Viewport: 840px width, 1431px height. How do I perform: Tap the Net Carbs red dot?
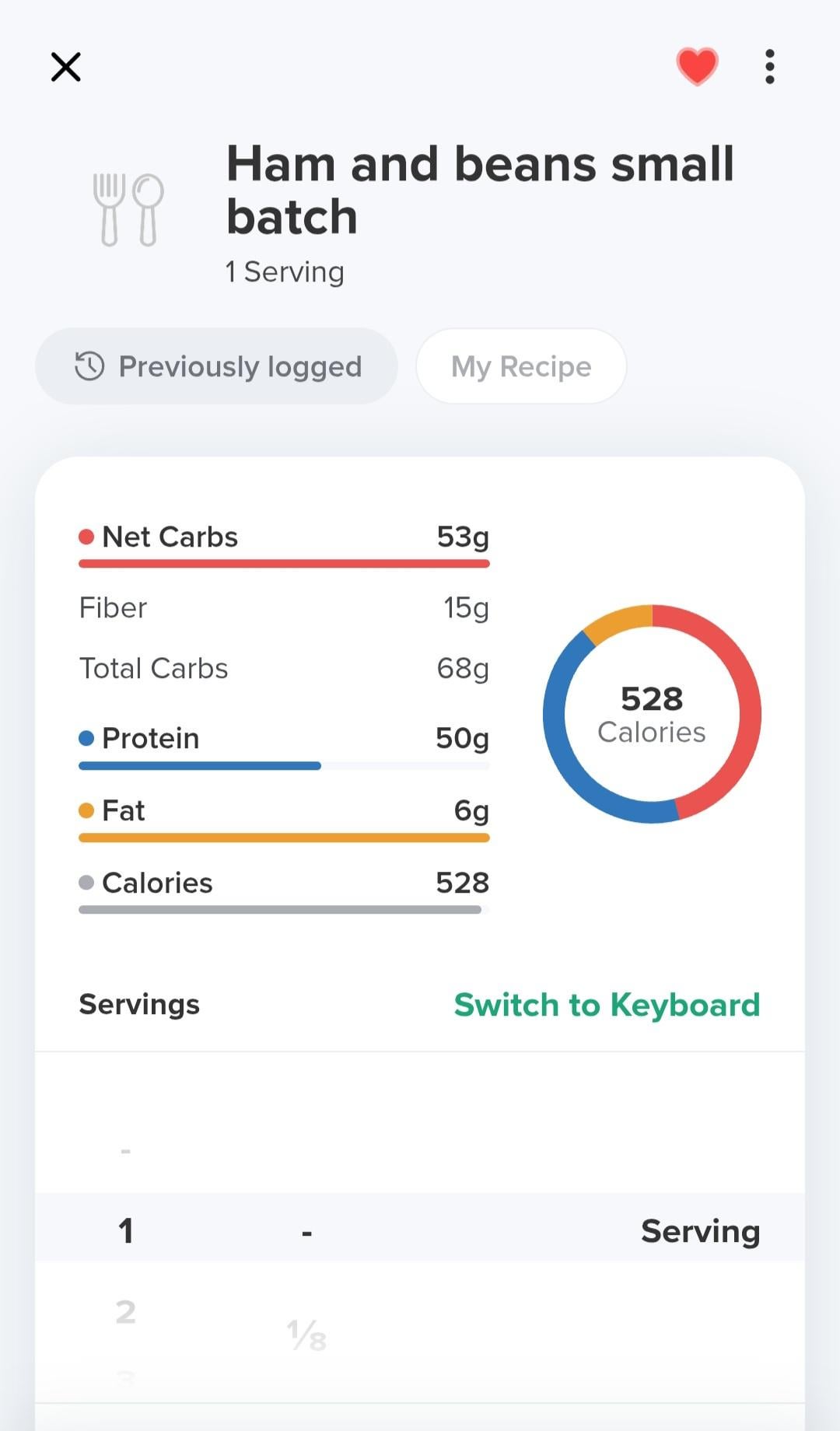(x=86, y=537)
